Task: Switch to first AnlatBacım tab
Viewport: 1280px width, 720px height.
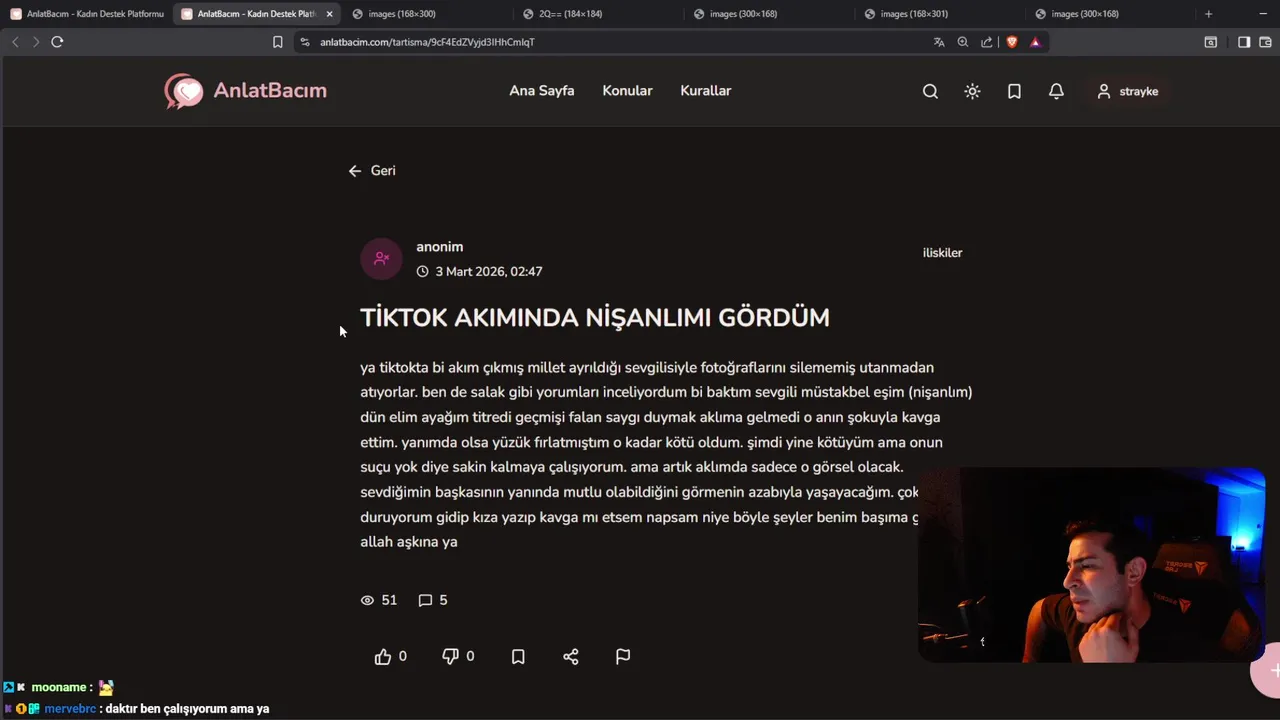Action: pos(87,14)
